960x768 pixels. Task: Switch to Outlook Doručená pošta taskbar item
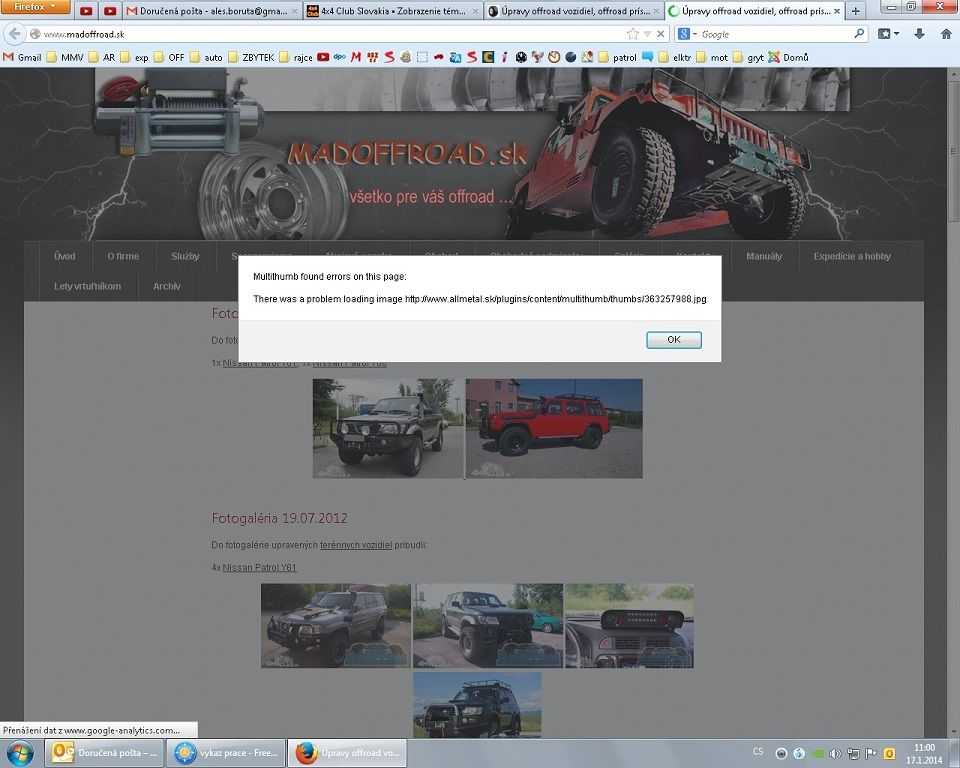[104, 753]
